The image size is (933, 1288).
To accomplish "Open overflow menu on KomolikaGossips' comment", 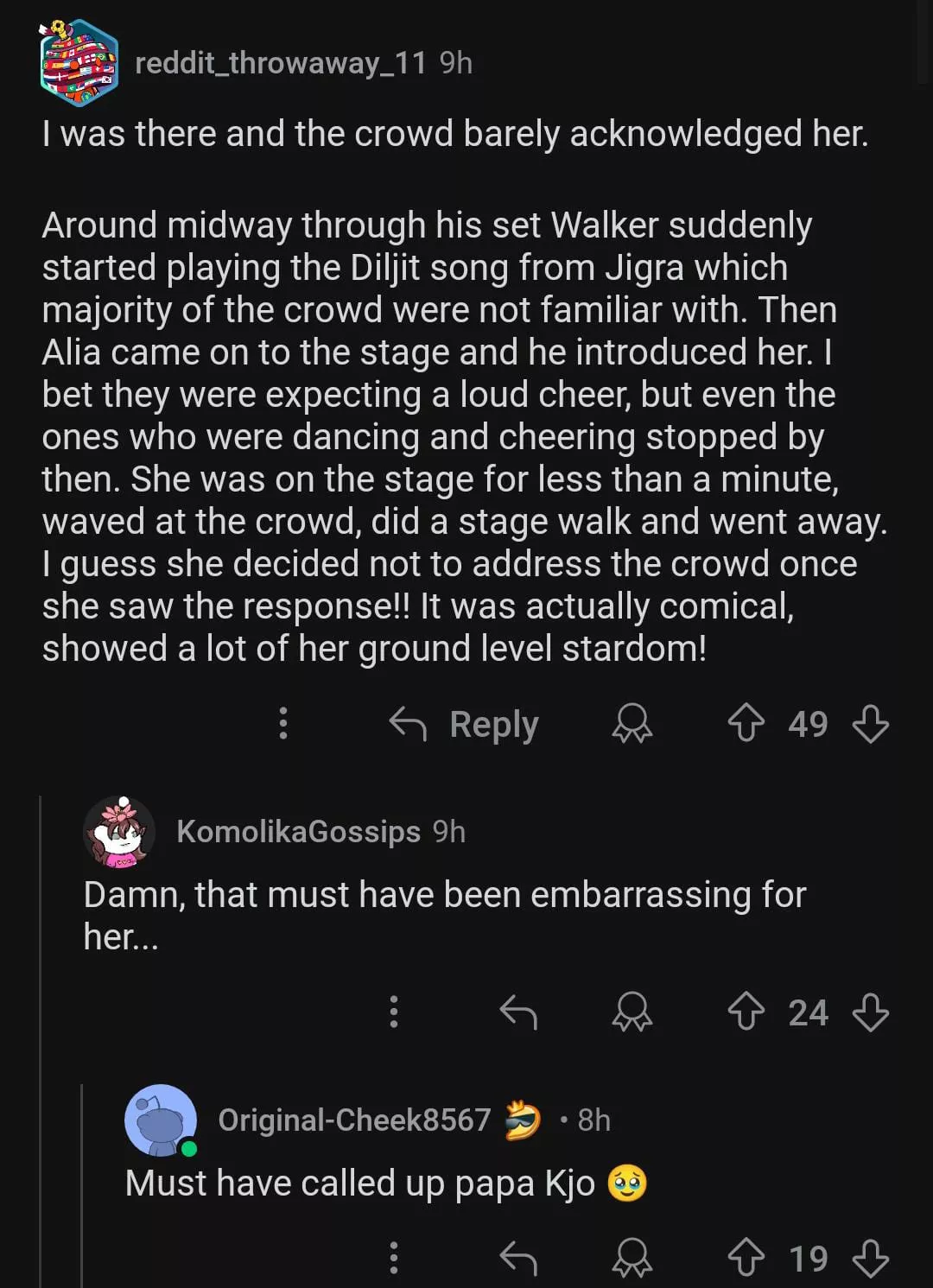I will pos(394,1012).
